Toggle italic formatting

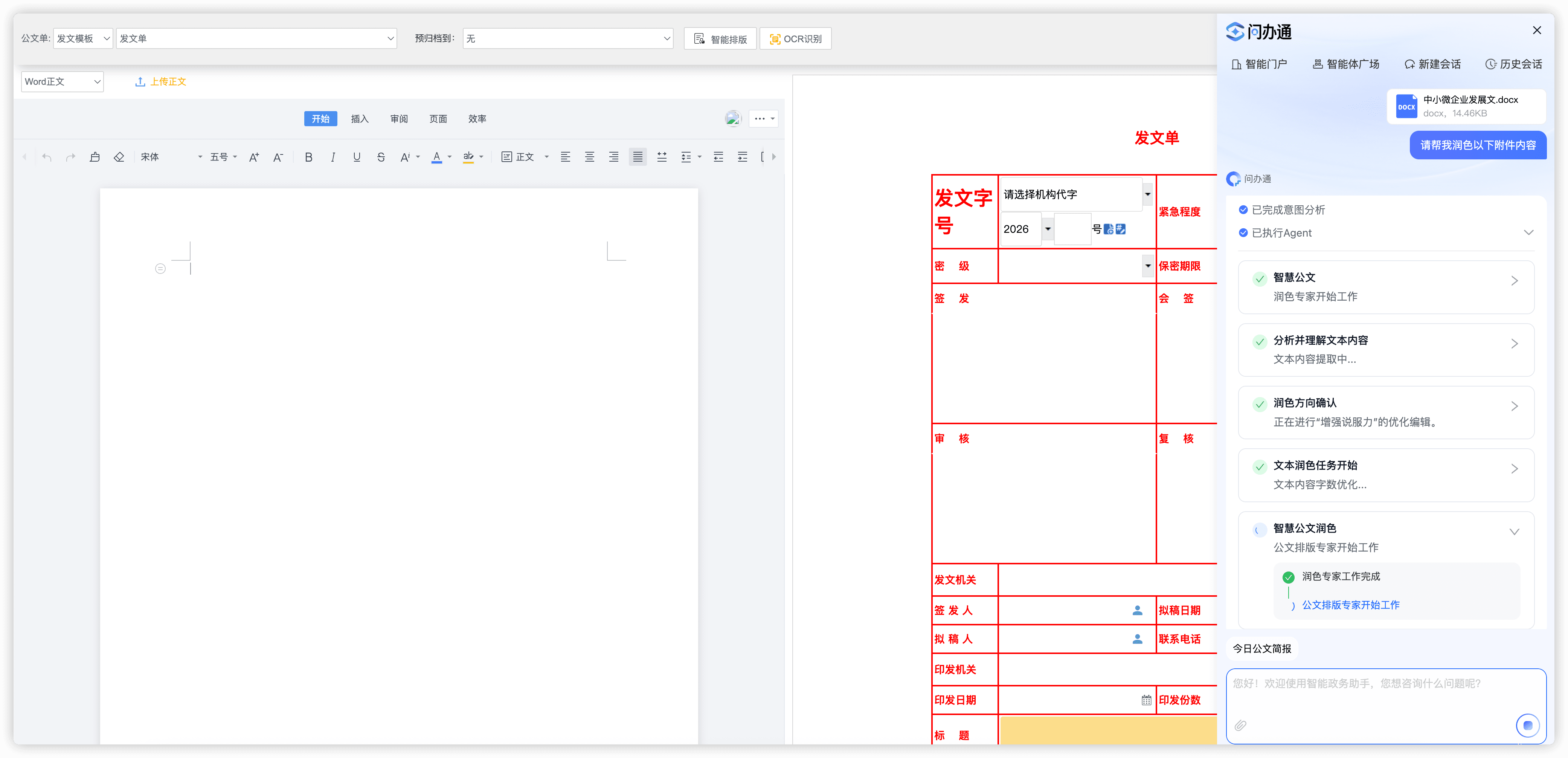tap(333, 157)
